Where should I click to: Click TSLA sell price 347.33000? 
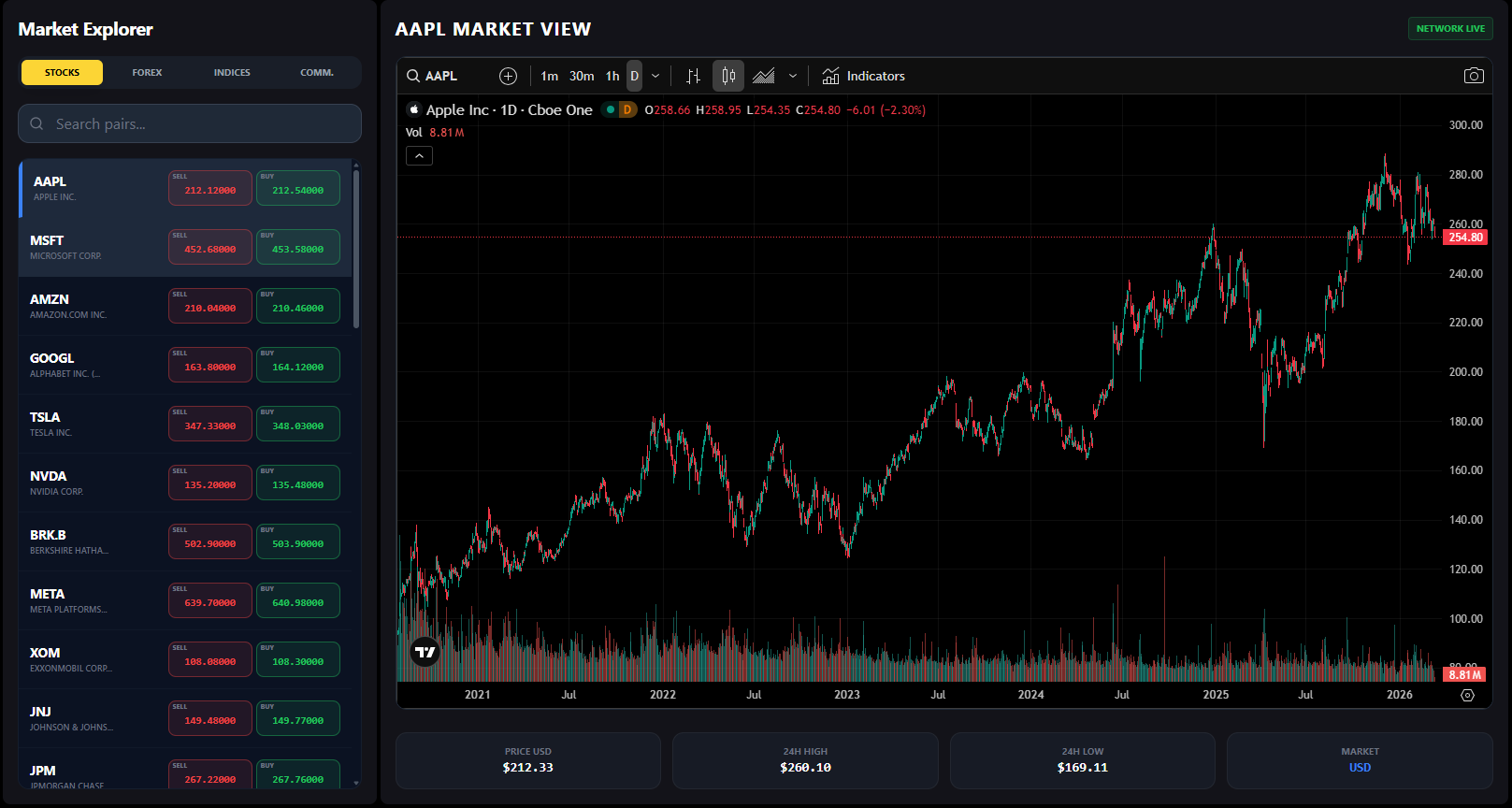click(x=210, y=424)
